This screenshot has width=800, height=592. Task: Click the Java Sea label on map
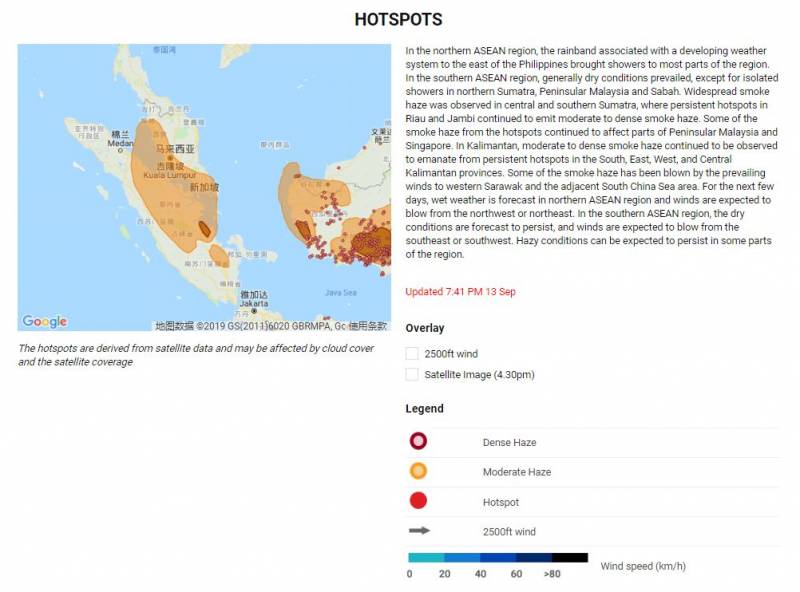(x=340, y=293)
